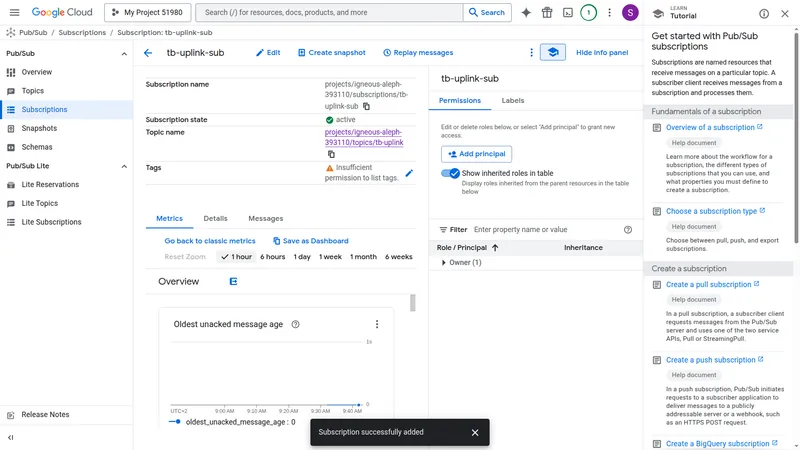The height and width of the screenshot is (450, 800).
Task: Switch to the Details tab
Action: pyautogui.click(x=215, y=218)
